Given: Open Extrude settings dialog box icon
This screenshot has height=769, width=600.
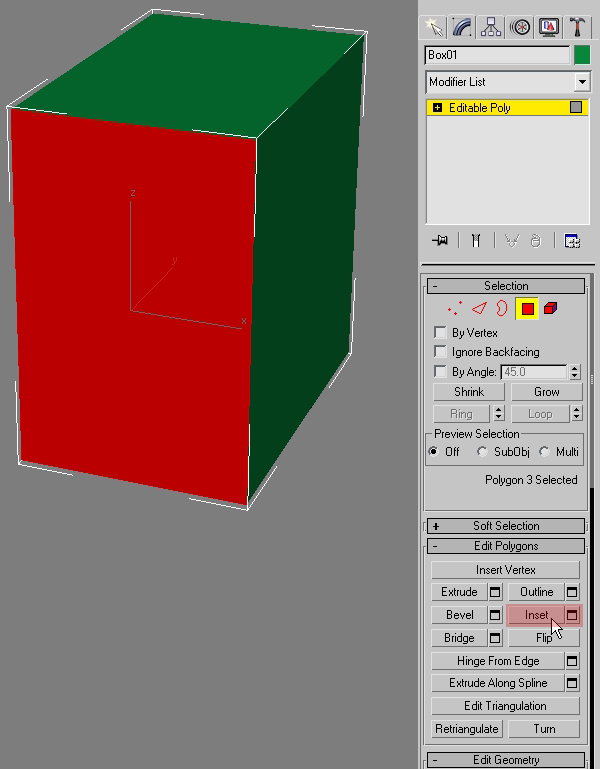Looking at the screenshot, I should tap(494, 592).
